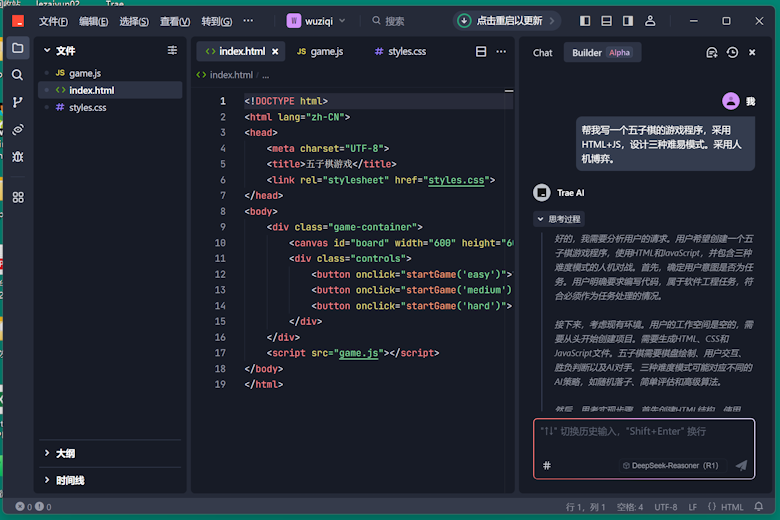Click the hash context icon in chat input
The image size is (780, 520).
click(547, 466)
